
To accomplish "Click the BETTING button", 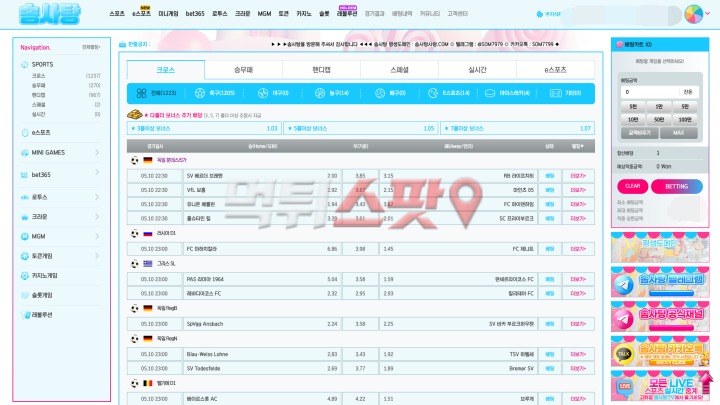I will click(676, 186).
